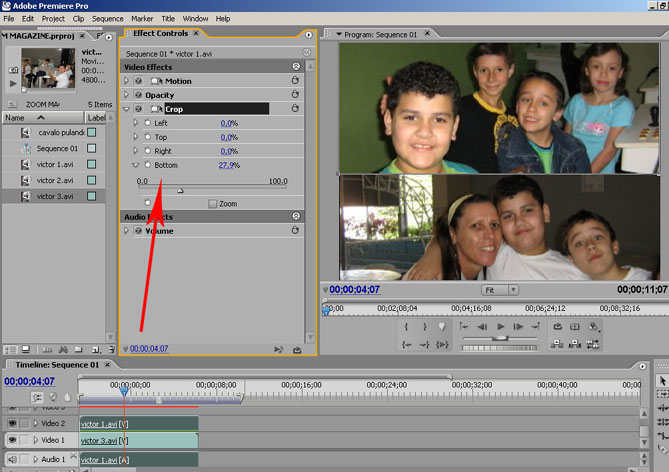
Task: Reset the Motion effect with its reset icon
Action: [296, 81]
